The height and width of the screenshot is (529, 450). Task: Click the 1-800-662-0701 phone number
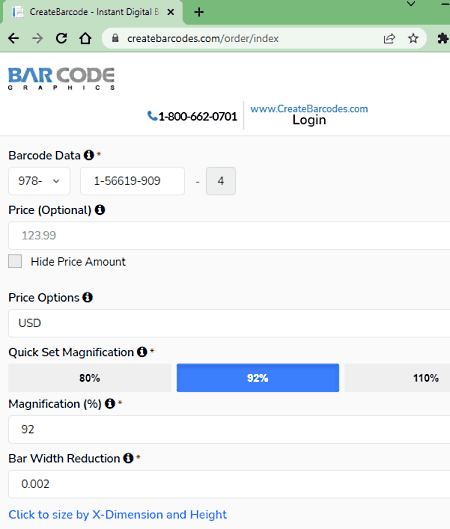(x=198, y=117)
